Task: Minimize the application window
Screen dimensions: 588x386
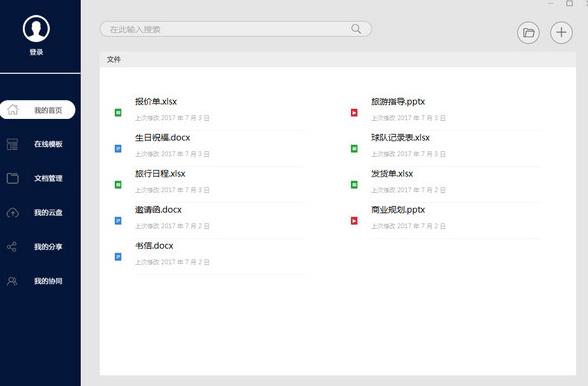Action: click(550, 3)
